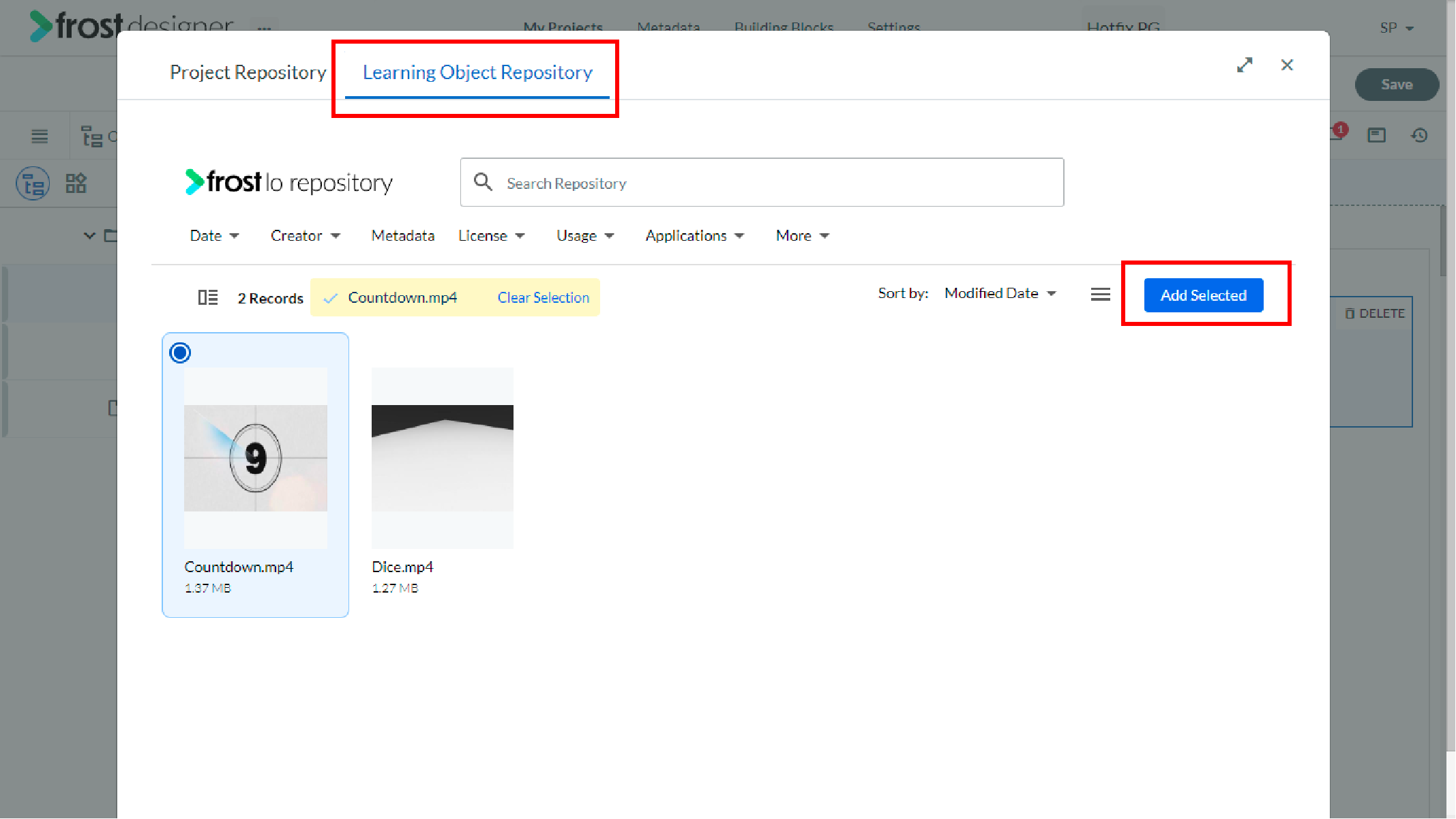Select the Countdown.mp4 radio button
Viewport: 1456px width, 819px height.
click(x=180, y=353)
